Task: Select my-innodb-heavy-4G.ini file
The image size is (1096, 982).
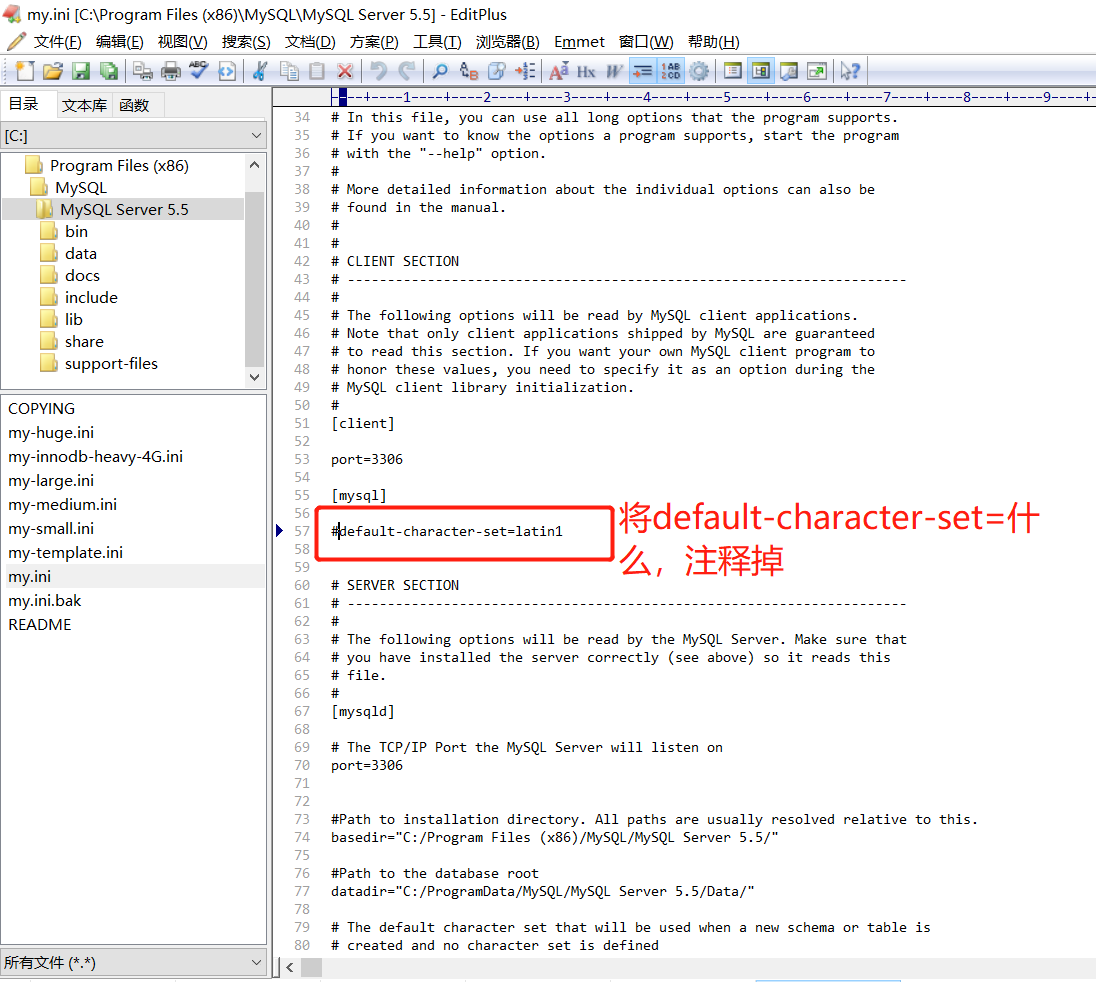Action: pyautogui.click(x=96, y=456)
